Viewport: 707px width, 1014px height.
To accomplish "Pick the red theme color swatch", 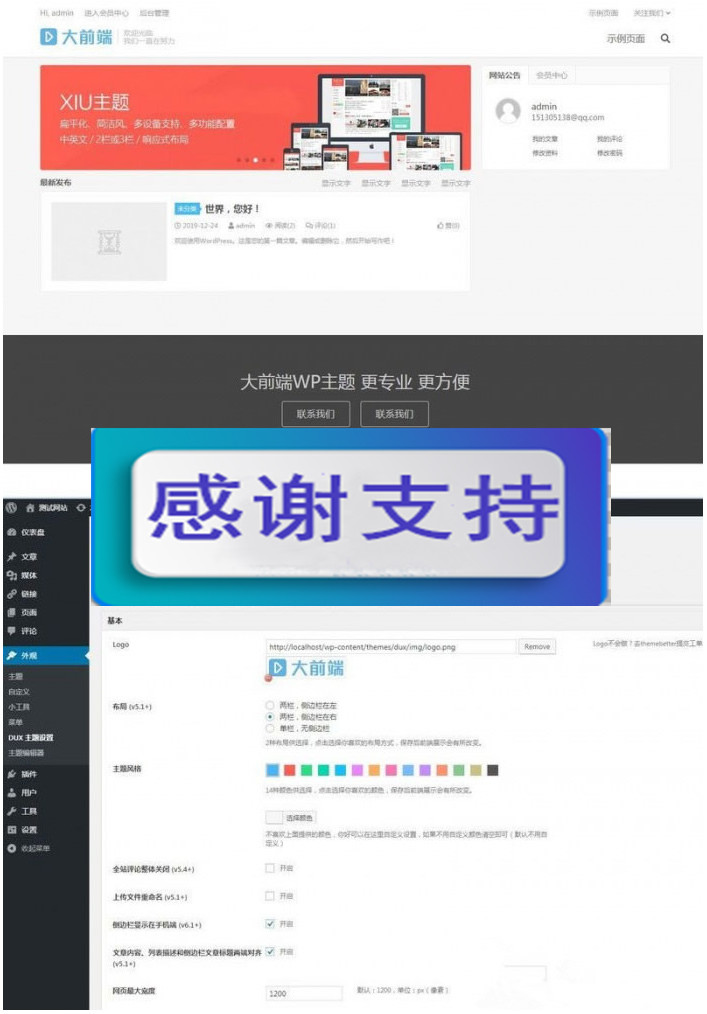I will pos(290,770).
